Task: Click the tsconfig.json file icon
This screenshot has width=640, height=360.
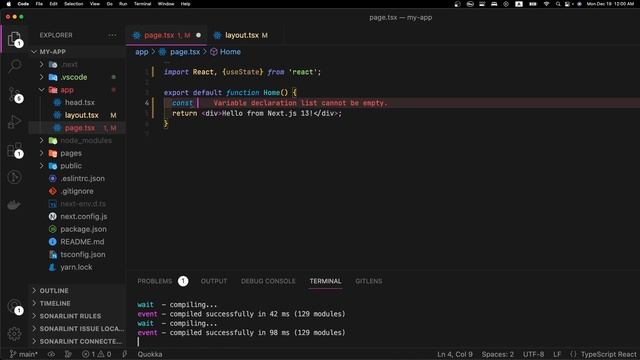Action: click(x=53, y=254)
